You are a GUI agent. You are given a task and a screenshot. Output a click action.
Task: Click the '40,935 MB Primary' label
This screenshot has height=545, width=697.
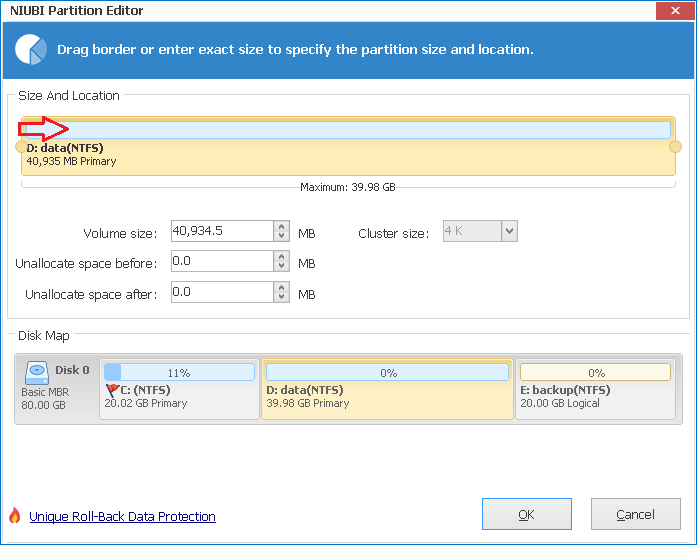71,161
